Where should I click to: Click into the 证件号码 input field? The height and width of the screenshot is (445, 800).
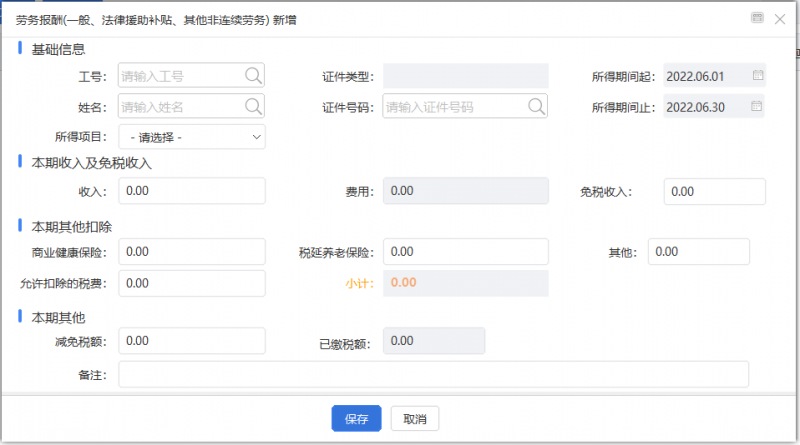coord(455,106)
